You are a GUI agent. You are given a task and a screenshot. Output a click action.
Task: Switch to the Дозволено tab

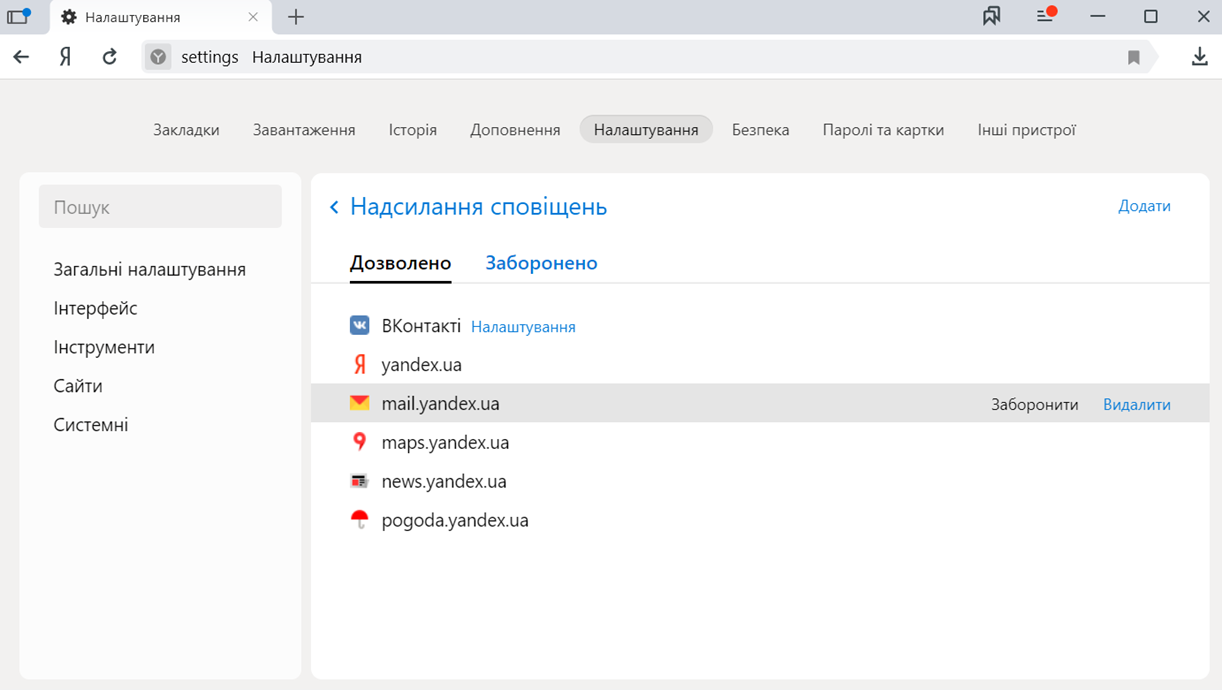click(x=400, y=263)
